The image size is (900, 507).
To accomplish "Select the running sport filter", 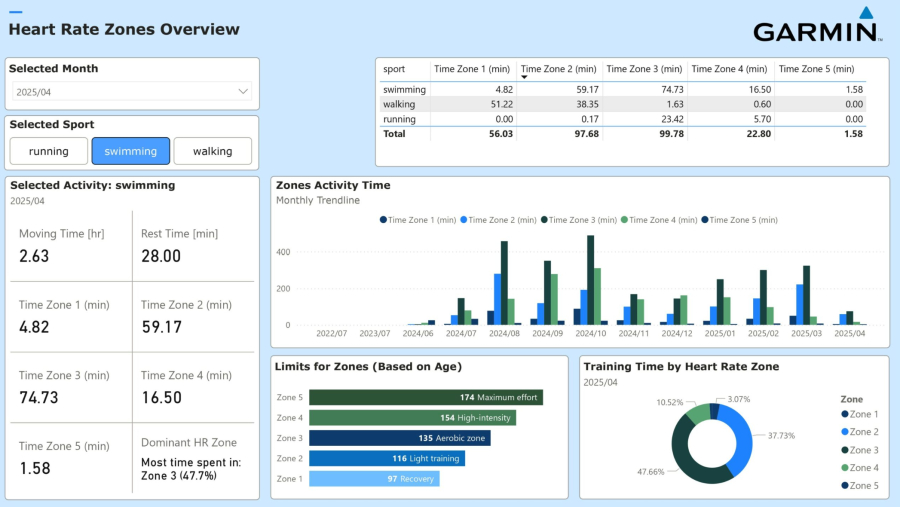I will tap(49, 151).
